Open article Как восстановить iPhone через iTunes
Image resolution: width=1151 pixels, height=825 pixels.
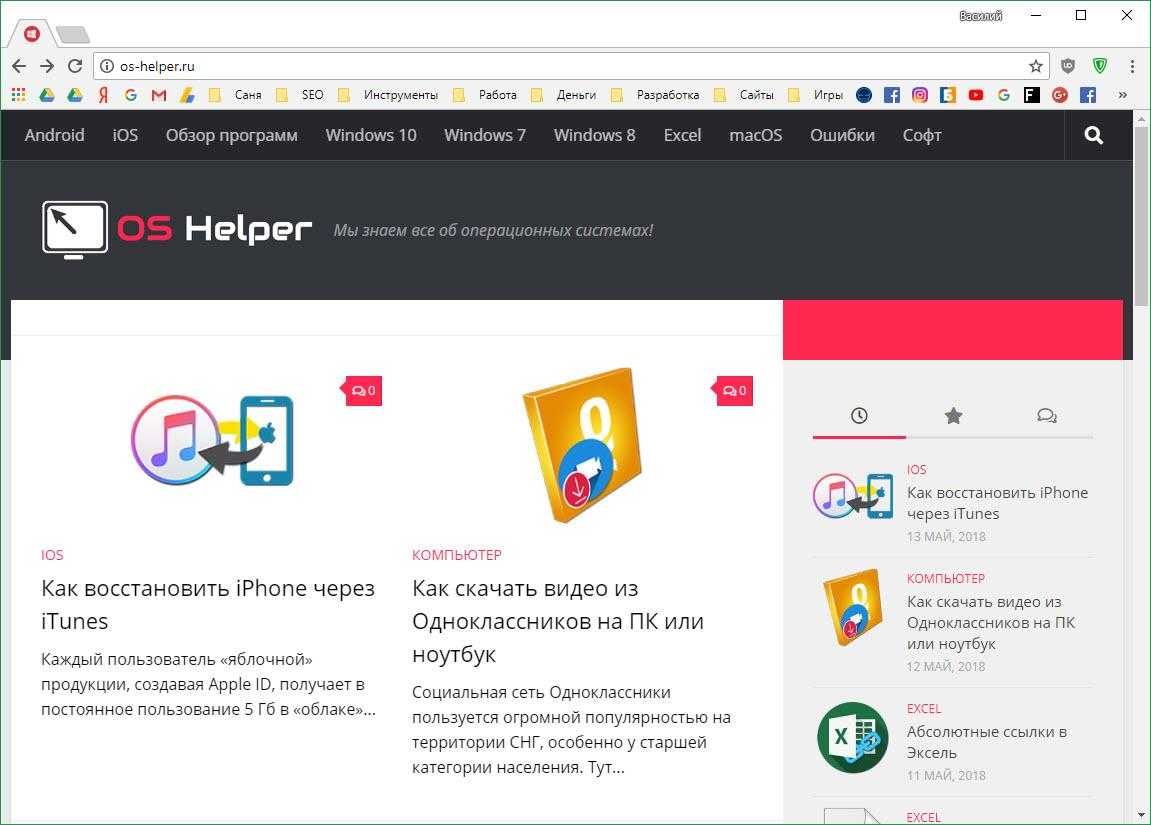pos(208,604)
